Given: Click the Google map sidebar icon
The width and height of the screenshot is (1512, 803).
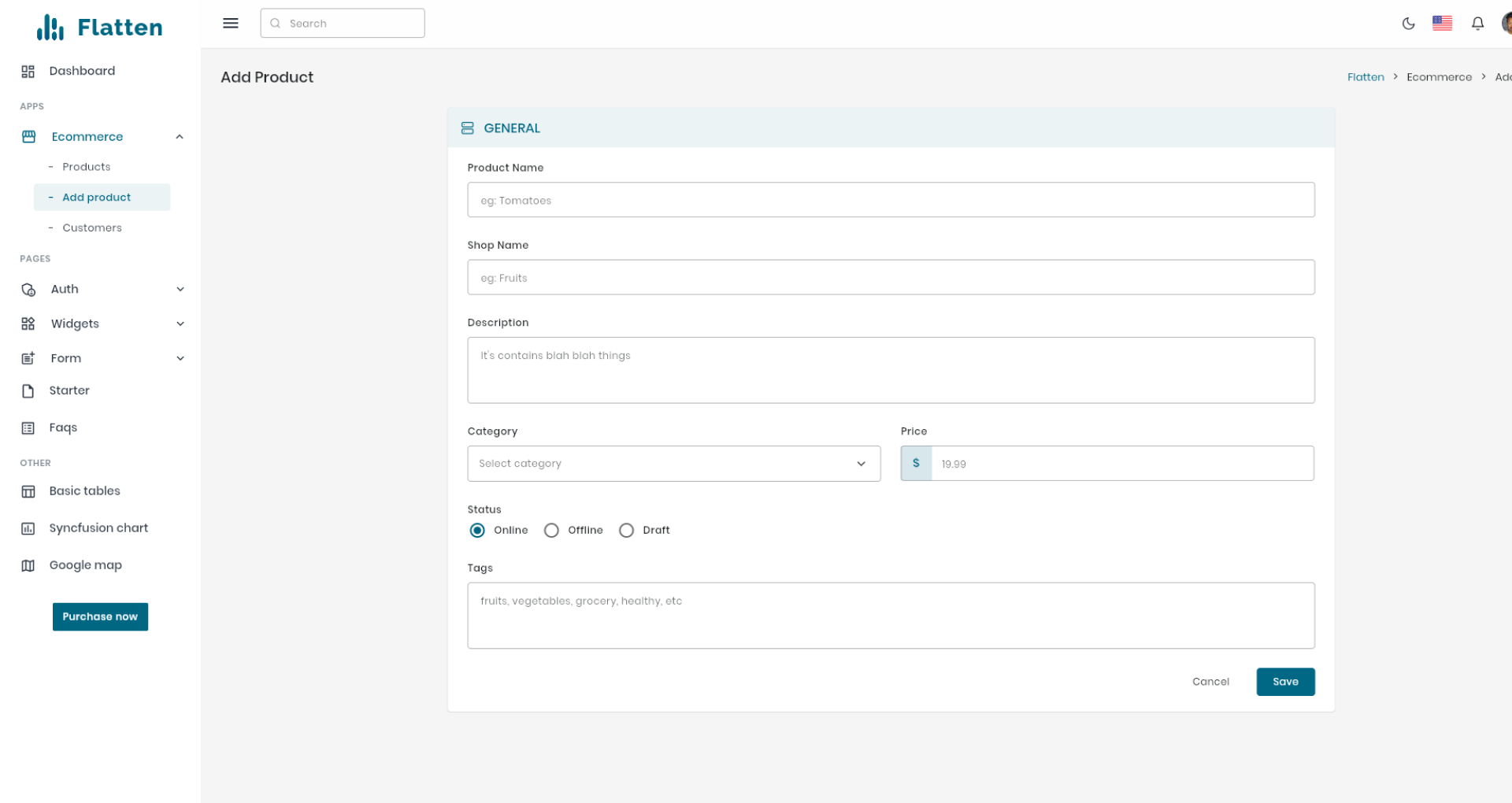Looking at the screenshot, I should [x=28, y=565].
